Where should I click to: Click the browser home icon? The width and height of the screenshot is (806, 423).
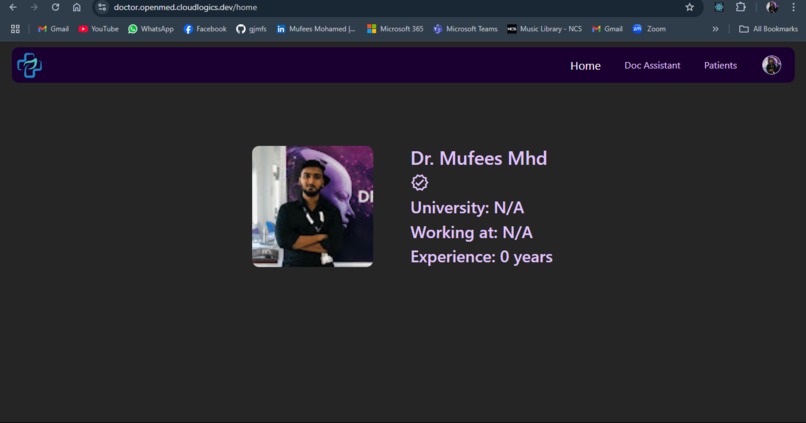pyautogui.click(x=77, y=7)
